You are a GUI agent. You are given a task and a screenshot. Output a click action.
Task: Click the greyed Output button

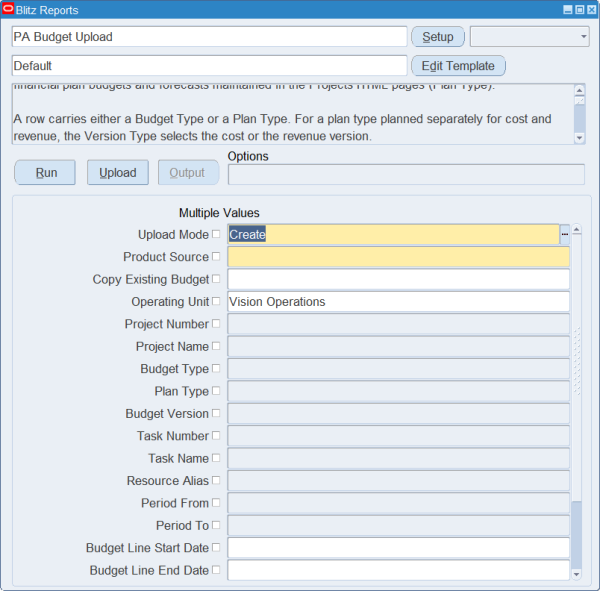189,173
